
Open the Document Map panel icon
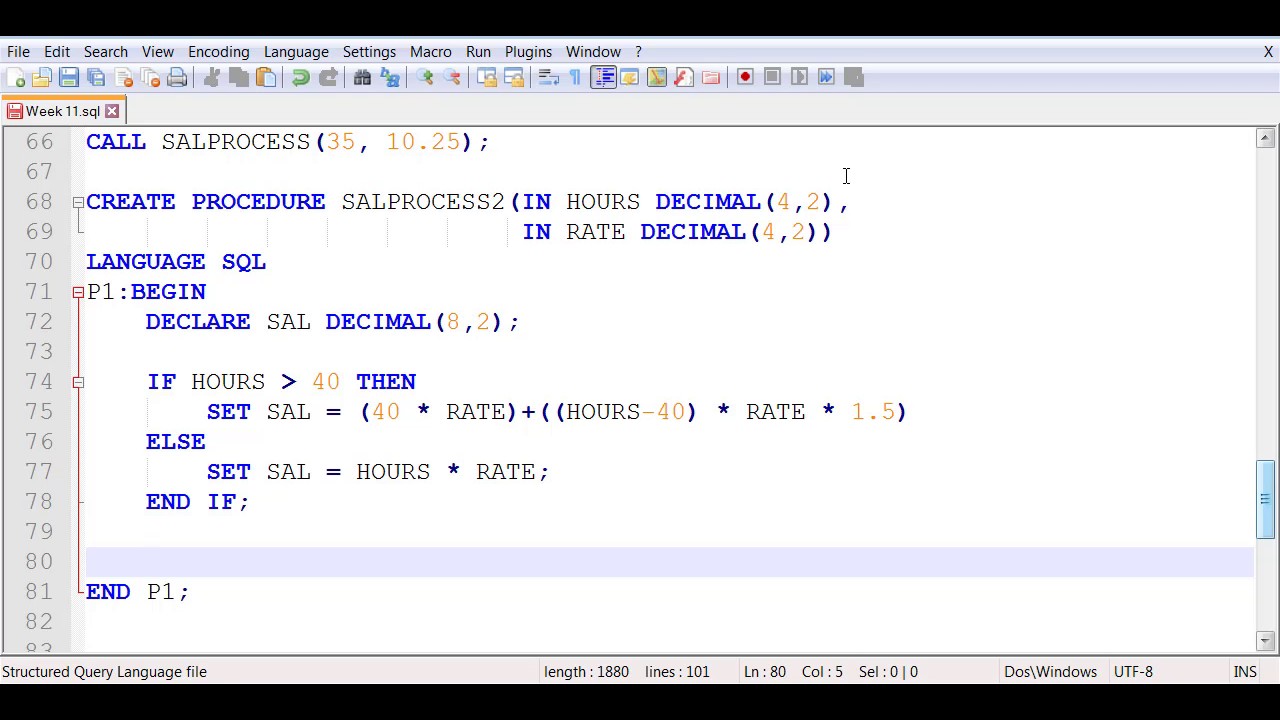657,77
